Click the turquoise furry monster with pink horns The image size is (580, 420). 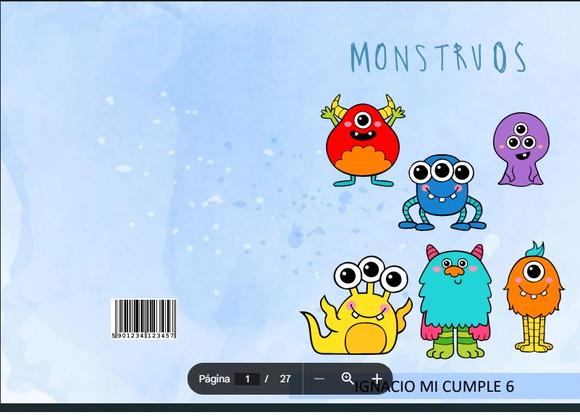pos(455,301)
